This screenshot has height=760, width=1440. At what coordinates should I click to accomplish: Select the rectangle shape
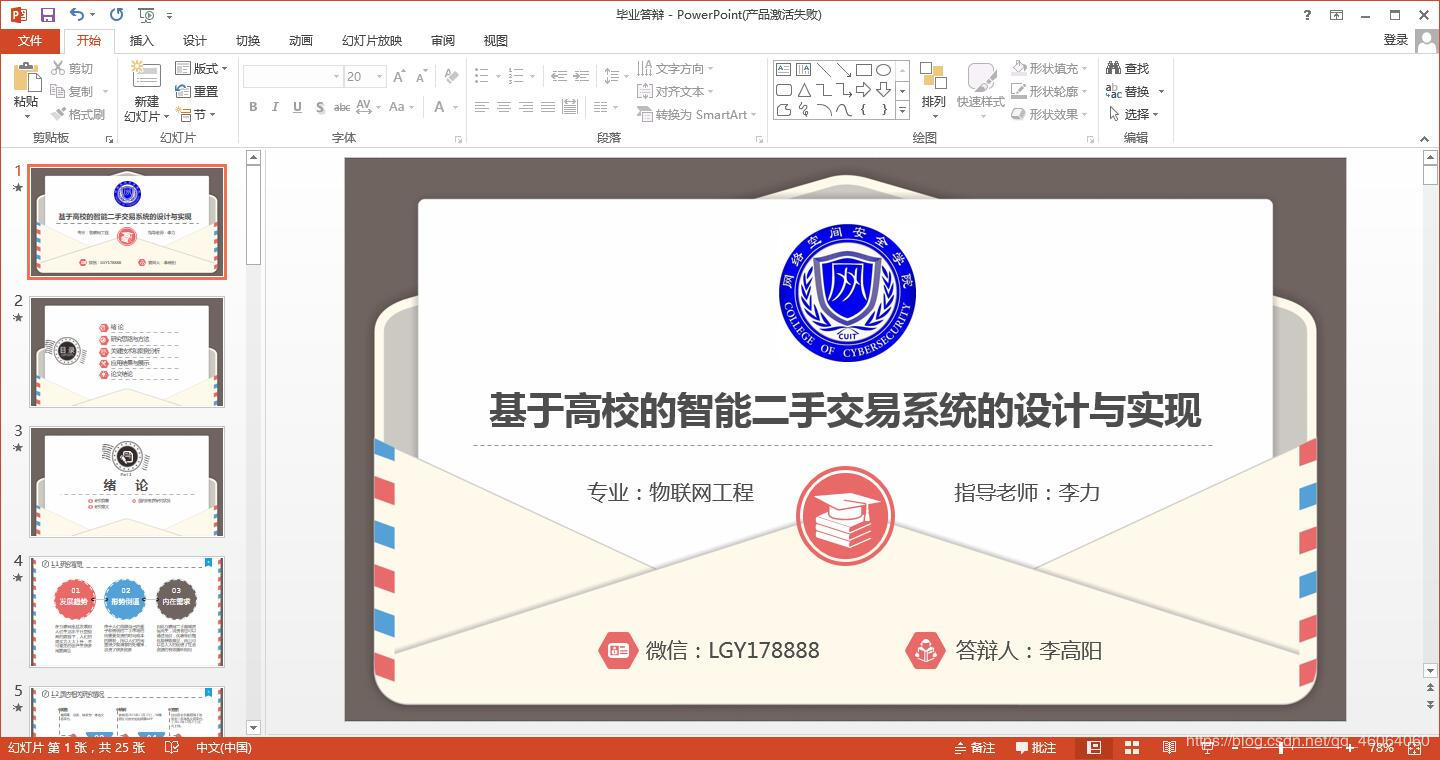point(863,70)
